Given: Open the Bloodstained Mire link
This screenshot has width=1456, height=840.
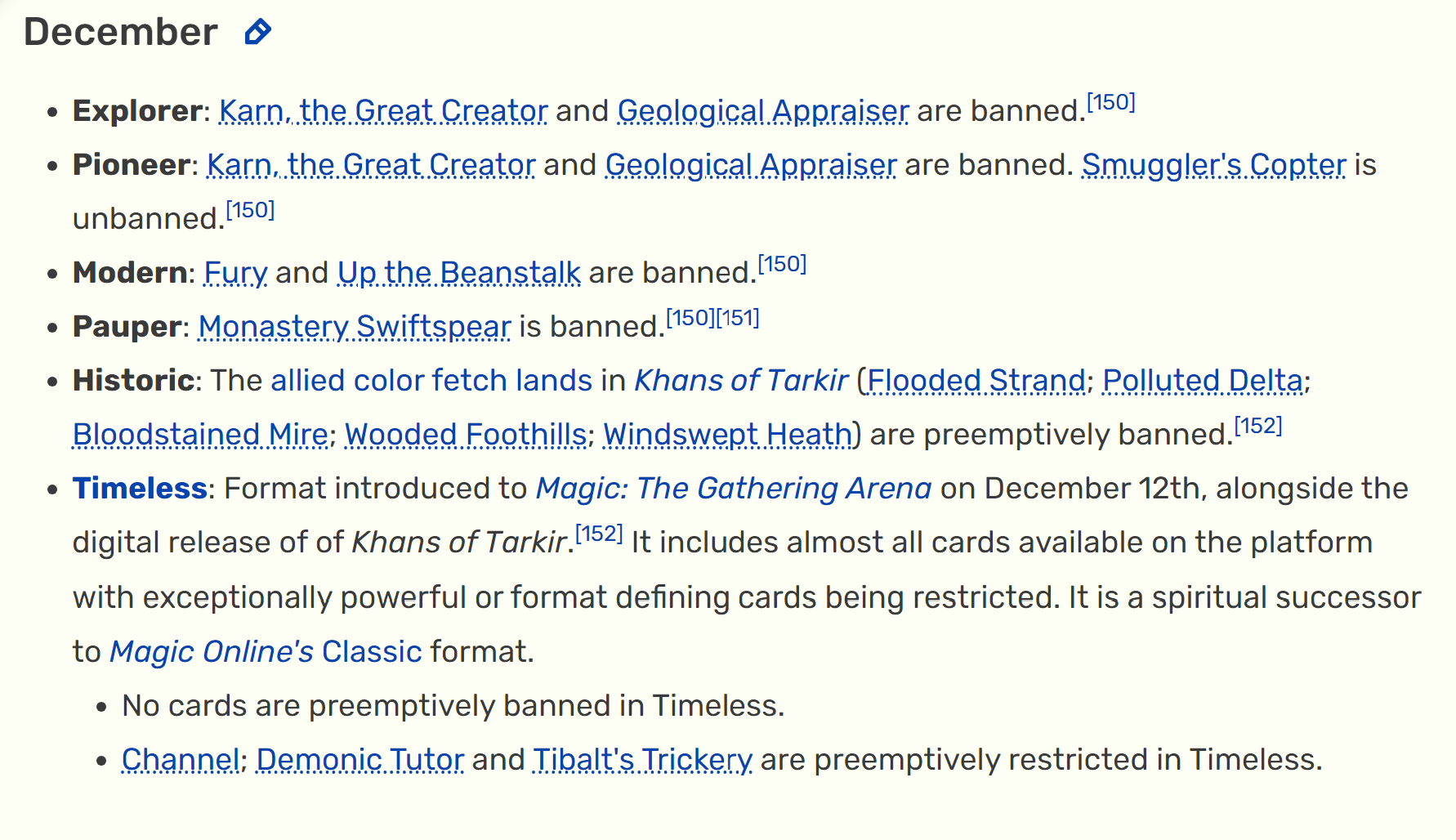Looking at the screenshot, I should (200, 435).
